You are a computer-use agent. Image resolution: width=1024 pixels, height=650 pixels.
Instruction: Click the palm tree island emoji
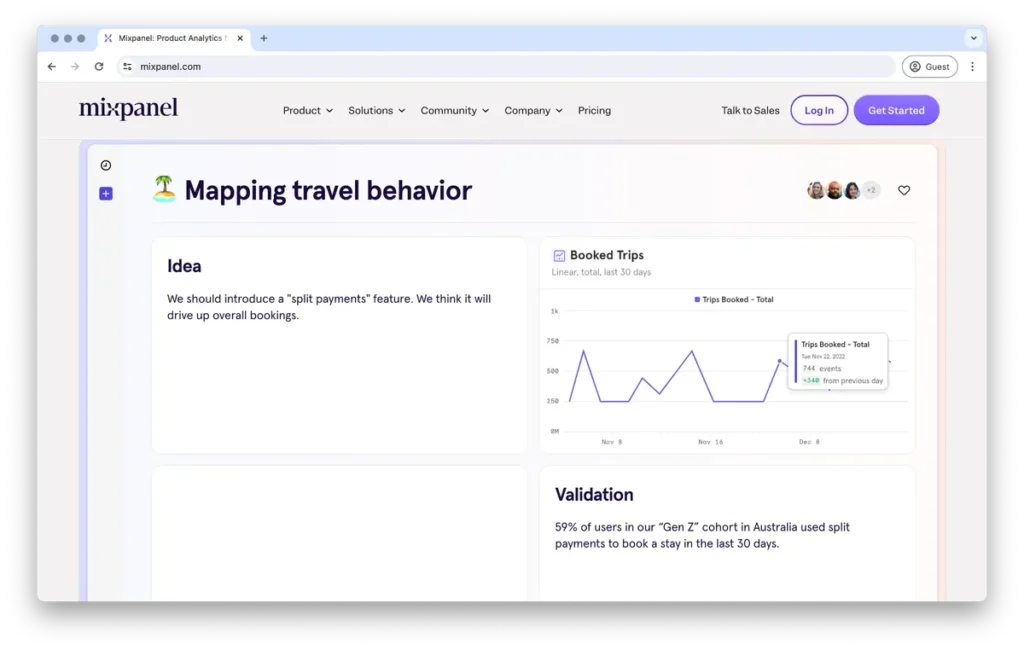point(164,189)
